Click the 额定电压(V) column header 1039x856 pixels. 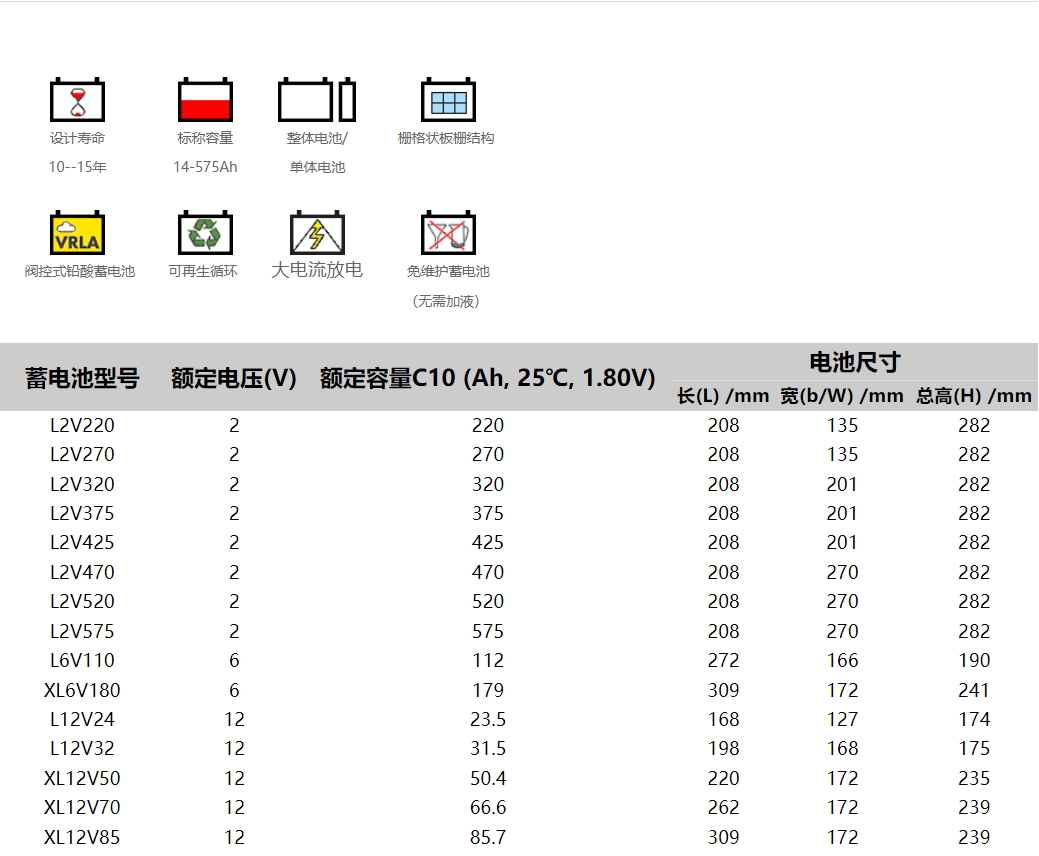[x=234, y=378]
